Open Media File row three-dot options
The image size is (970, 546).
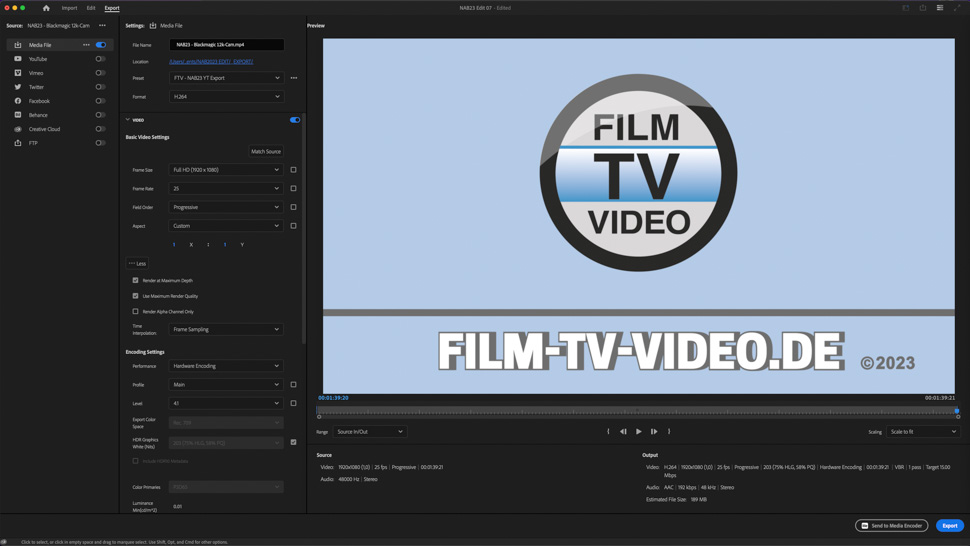86,45
